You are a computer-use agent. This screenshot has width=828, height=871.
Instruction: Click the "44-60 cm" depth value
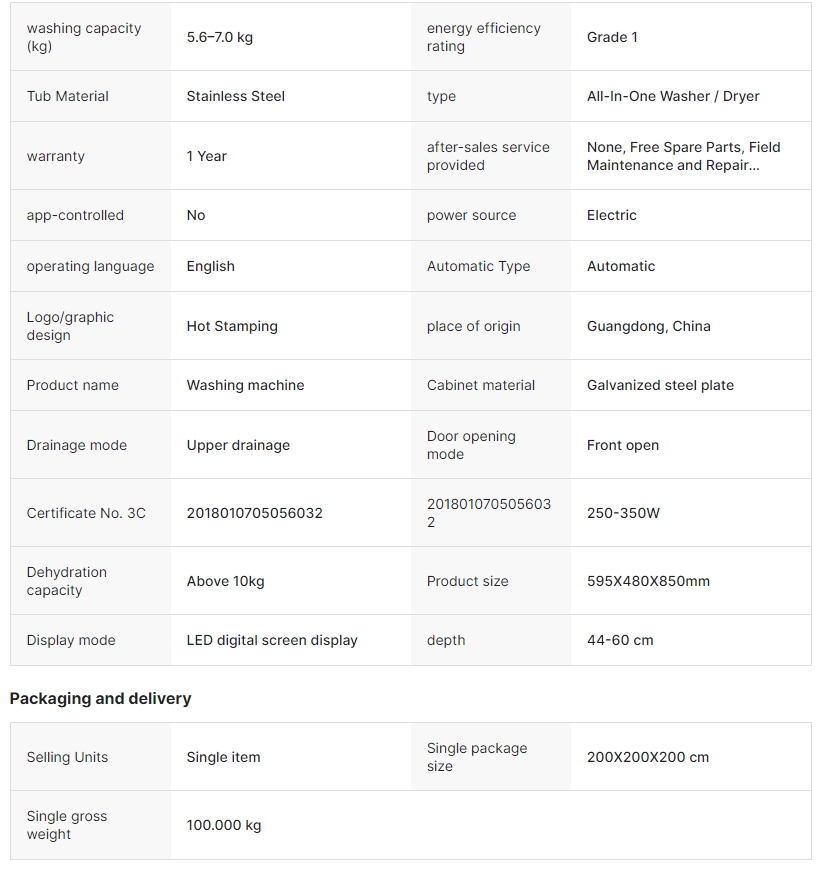coord(620,640)
